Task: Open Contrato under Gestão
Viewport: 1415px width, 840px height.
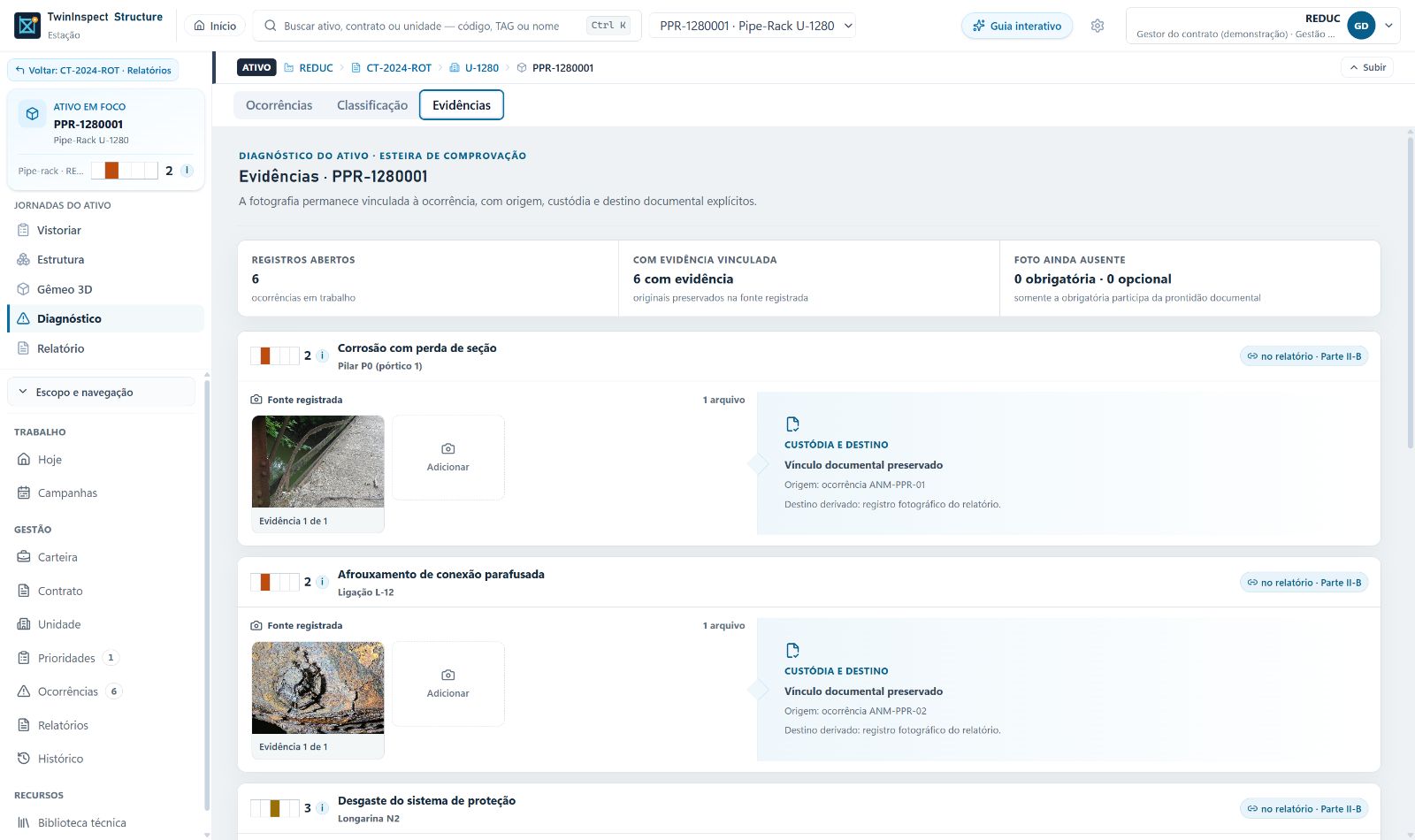Action: [x=101, y=591]
